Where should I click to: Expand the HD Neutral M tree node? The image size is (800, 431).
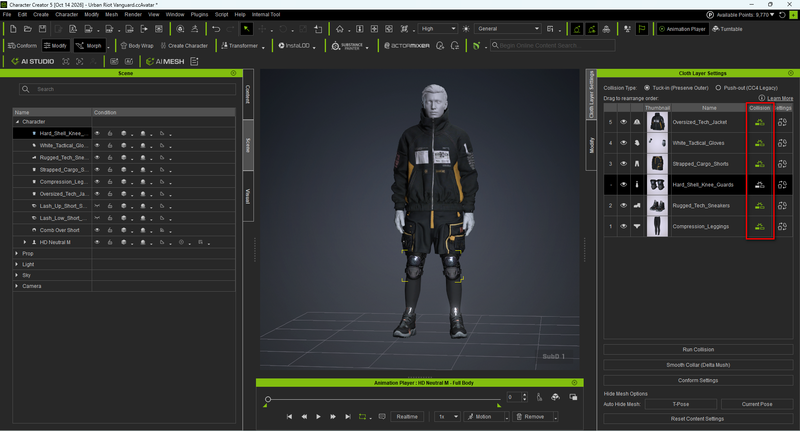point(25,242)
